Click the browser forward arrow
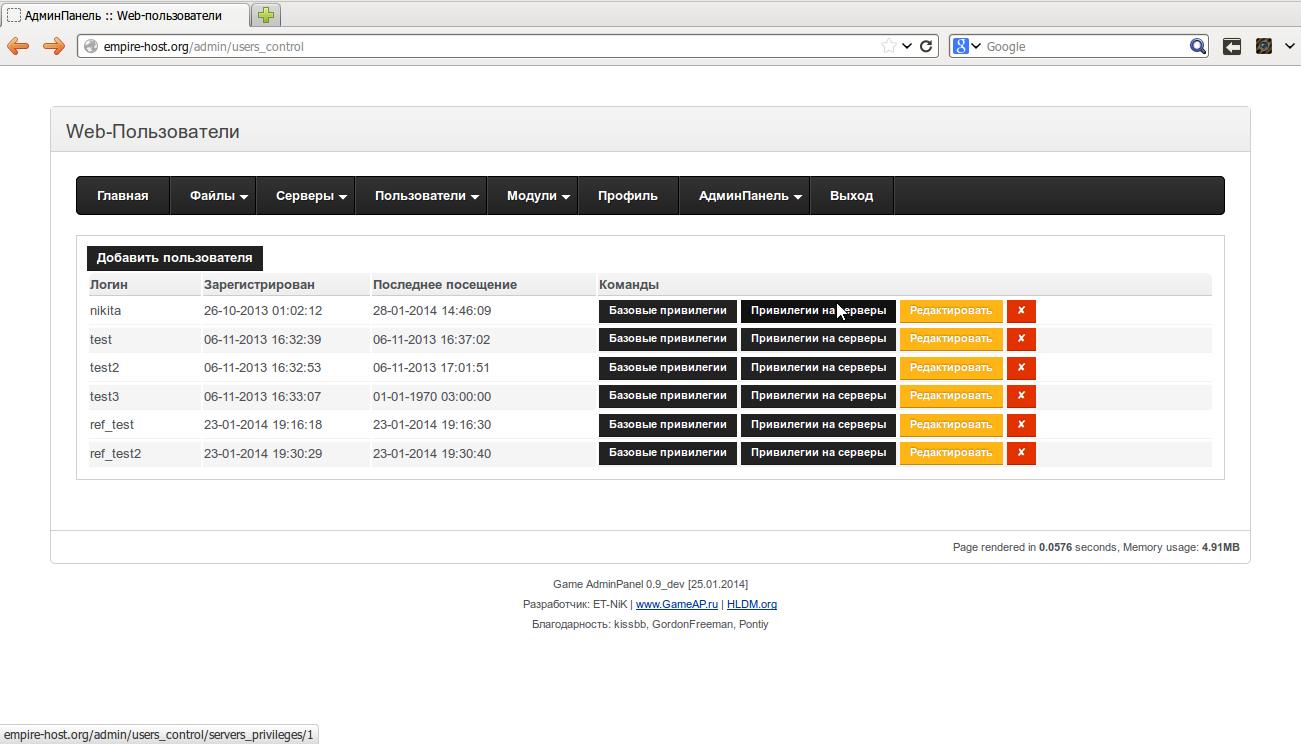The height and width of the screenshot is (744, 1301). [53, 46]
